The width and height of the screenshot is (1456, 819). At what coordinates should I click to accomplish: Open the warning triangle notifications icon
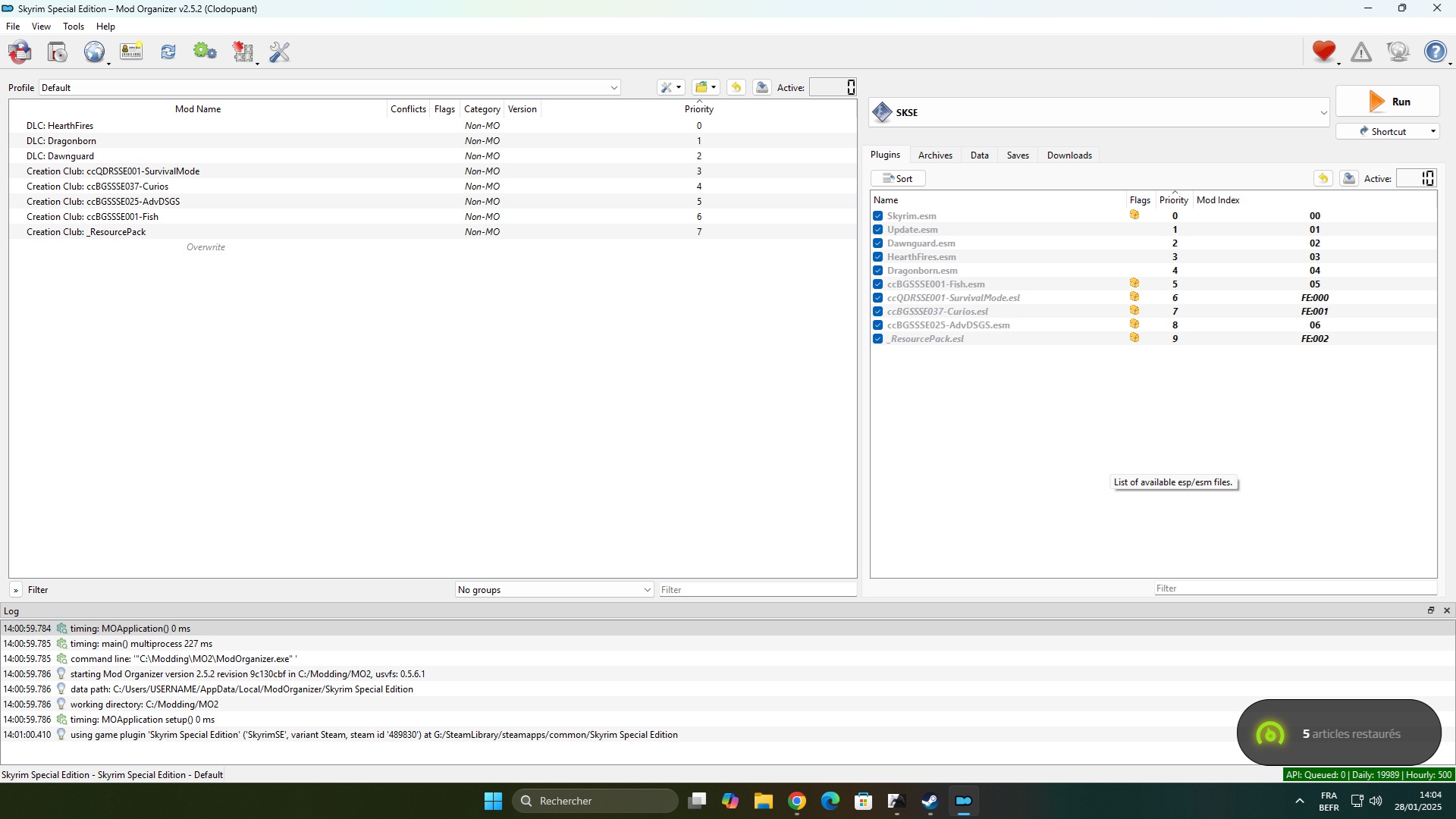[x=1361, y=52]
